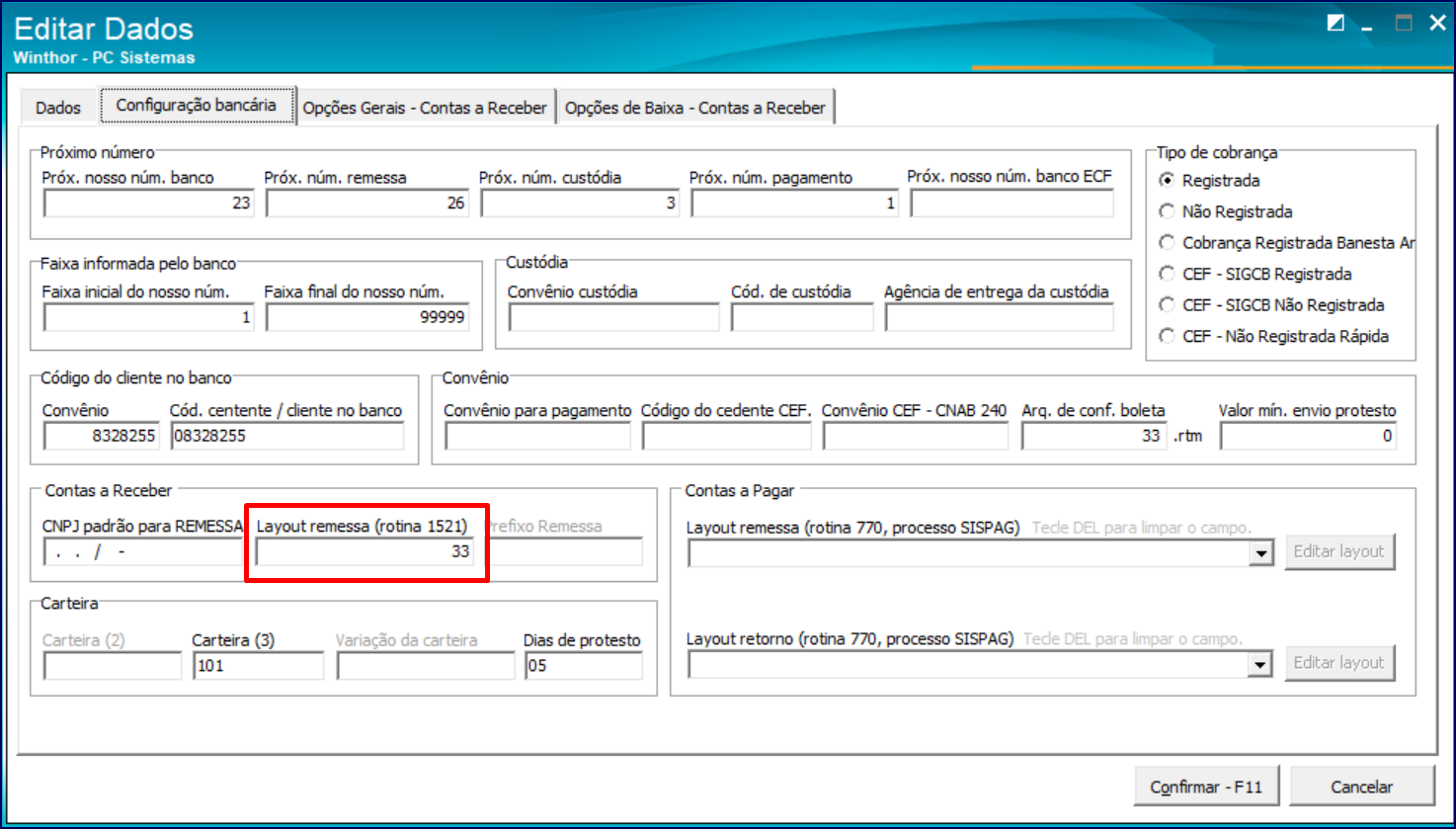
Task: Click Agência de entrega da custódia field
Action: [x=1000, y=317]
